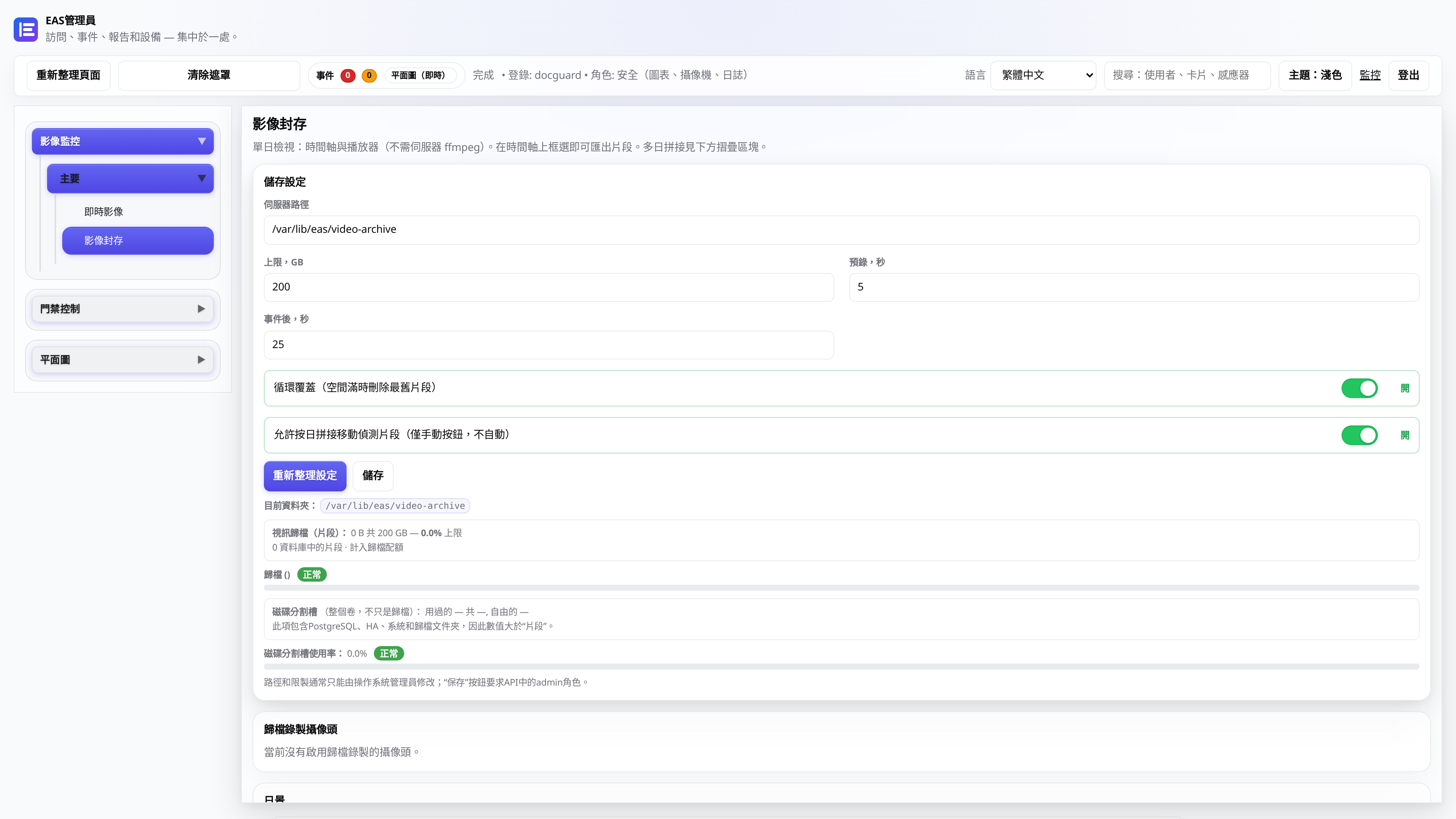Click the 儲存設定 section title
This screenshot has width=1456, height=819.
click(285, 182)
